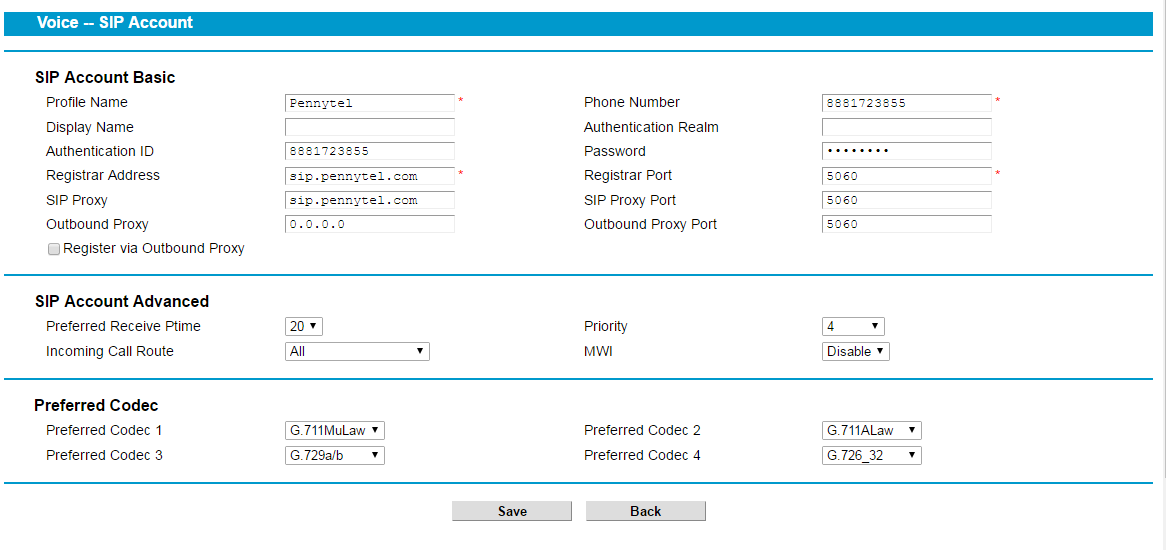The height and width of the screenshot is (550, 1166).
Task: Click the Back button
Action: 645,511
